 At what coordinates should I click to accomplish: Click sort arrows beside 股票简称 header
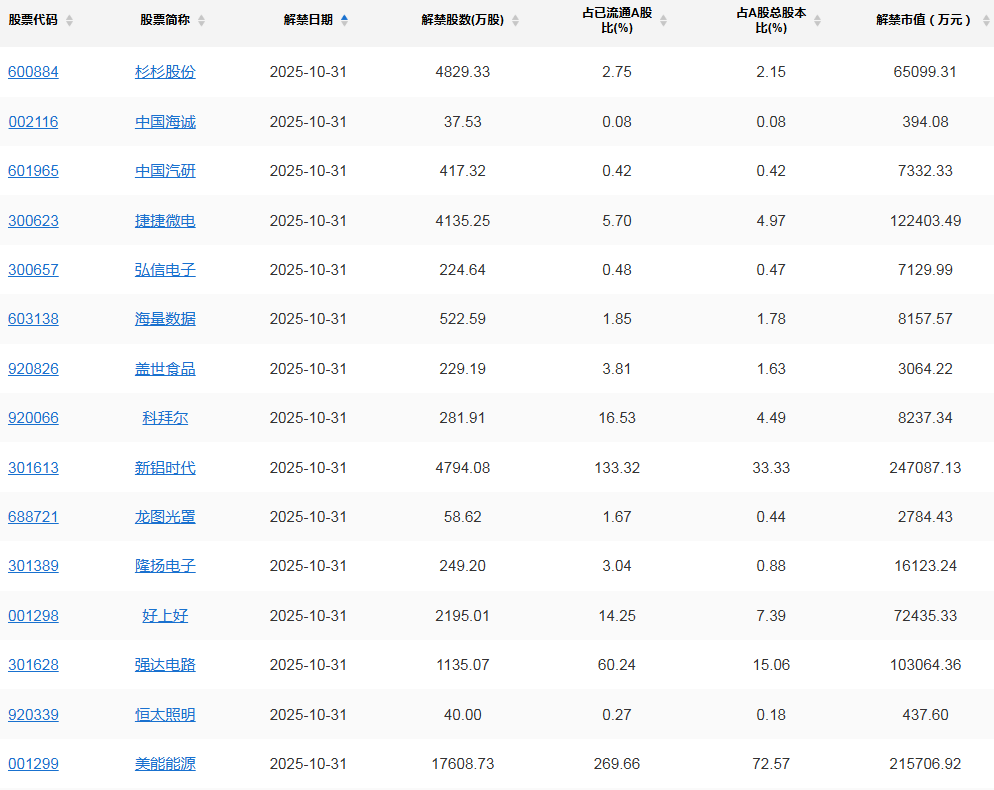[x=201, y=20]
